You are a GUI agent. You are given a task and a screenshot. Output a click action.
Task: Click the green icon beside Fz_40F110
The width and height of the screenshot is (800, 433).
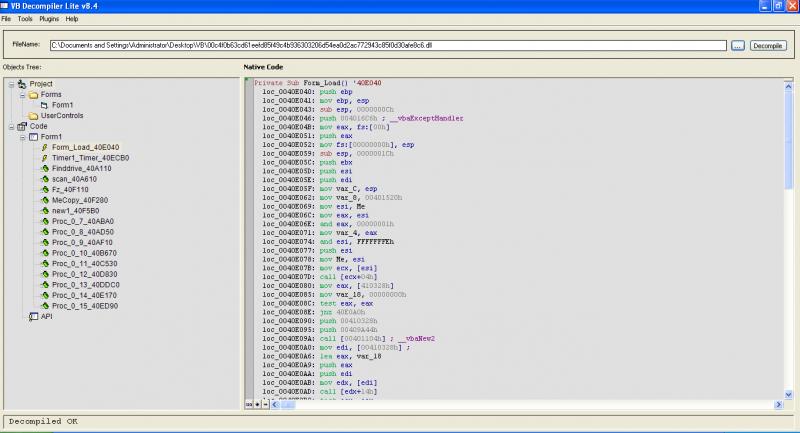45,190
